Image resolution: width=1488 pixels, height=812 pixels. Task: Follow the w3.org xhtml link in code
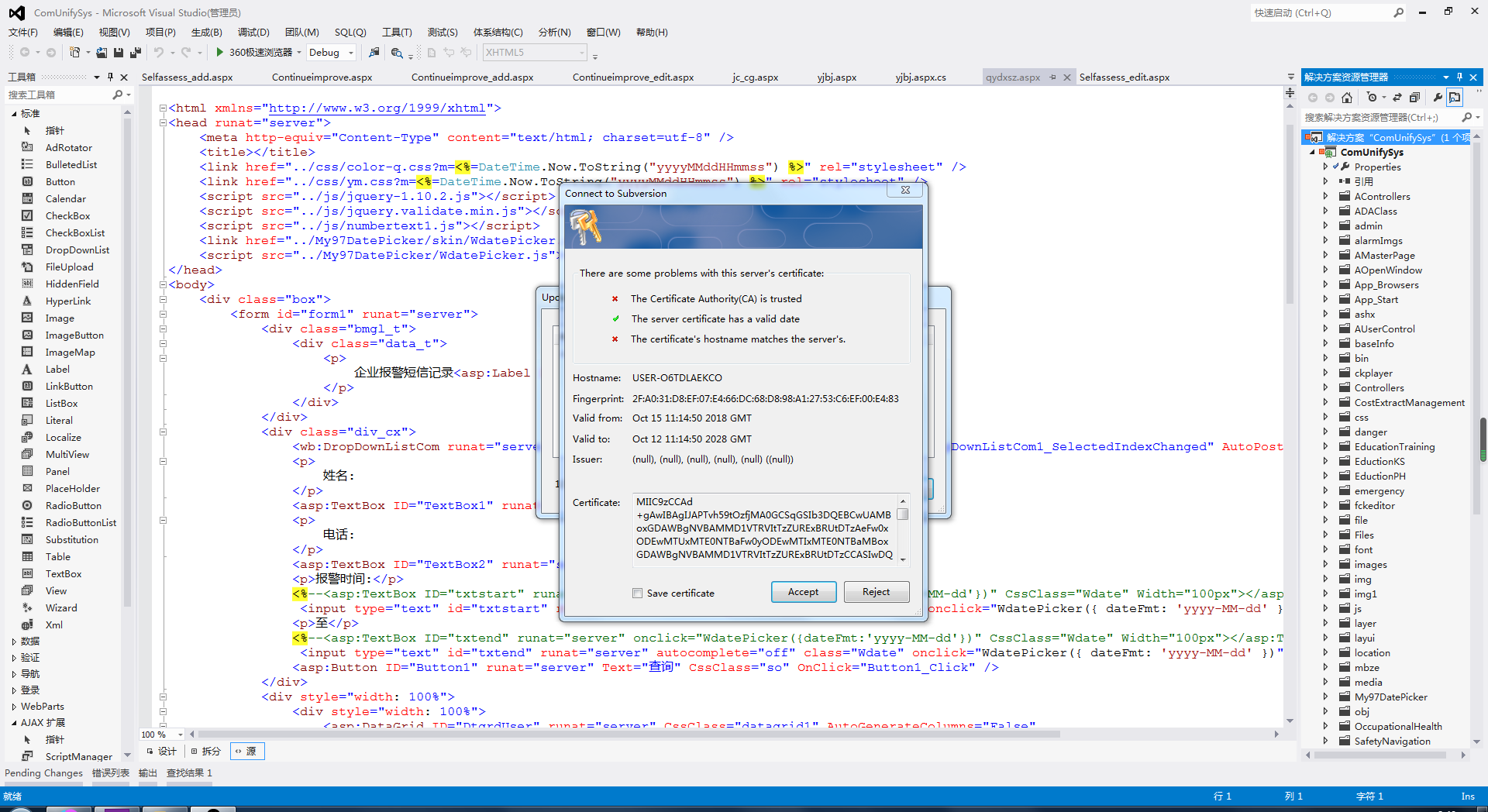pyautogui.click(x=377, y=108)
